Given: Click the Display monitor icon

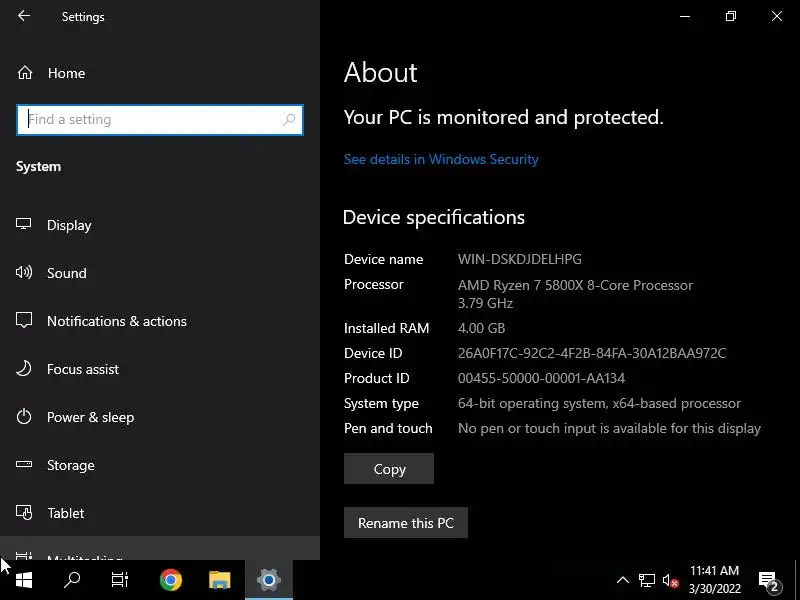Looking at the screenshot, I should click(23, 224).
